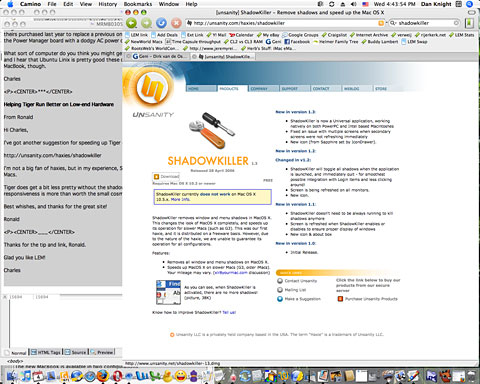Open the Make a Suggestion quick link
Image resolution: width=480 pixels, height=384 pixels.
tap(299, 299)
